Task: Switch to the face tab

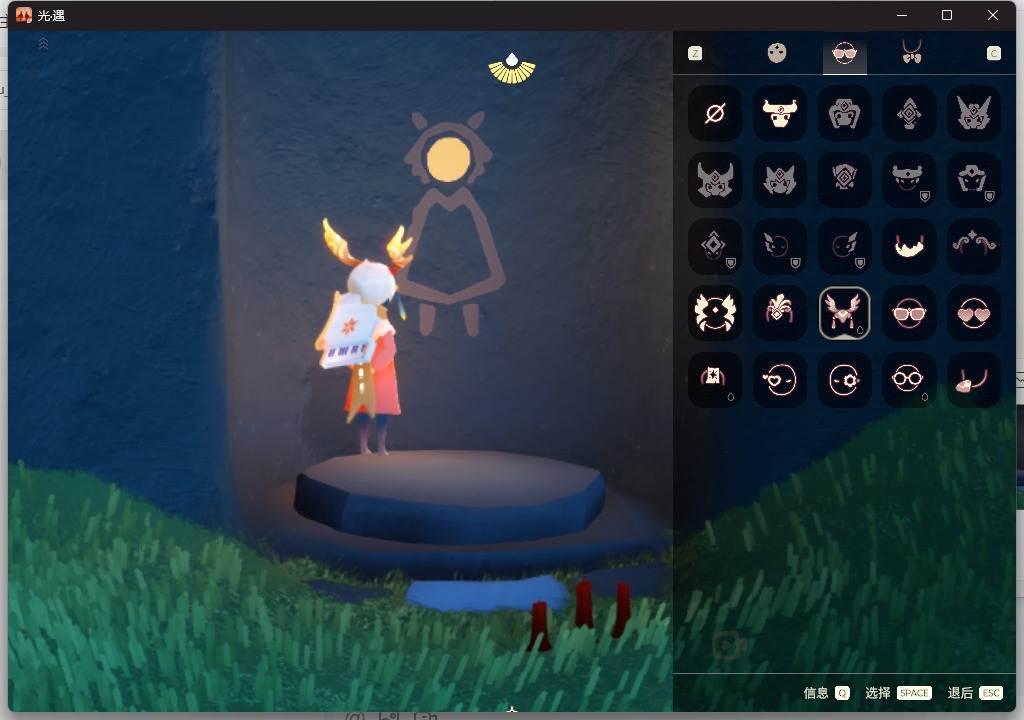Action: tap(776, 53)
